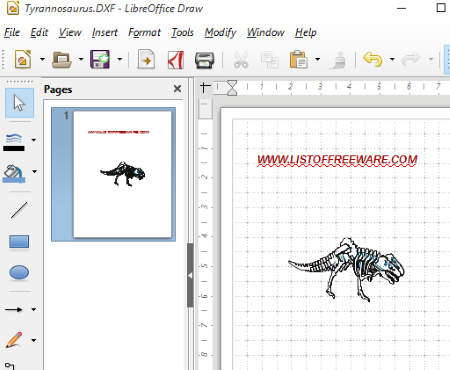The image size is (450, 370).
Task: Expand the Undo history dropdown
Action: [x=392, y=59]
